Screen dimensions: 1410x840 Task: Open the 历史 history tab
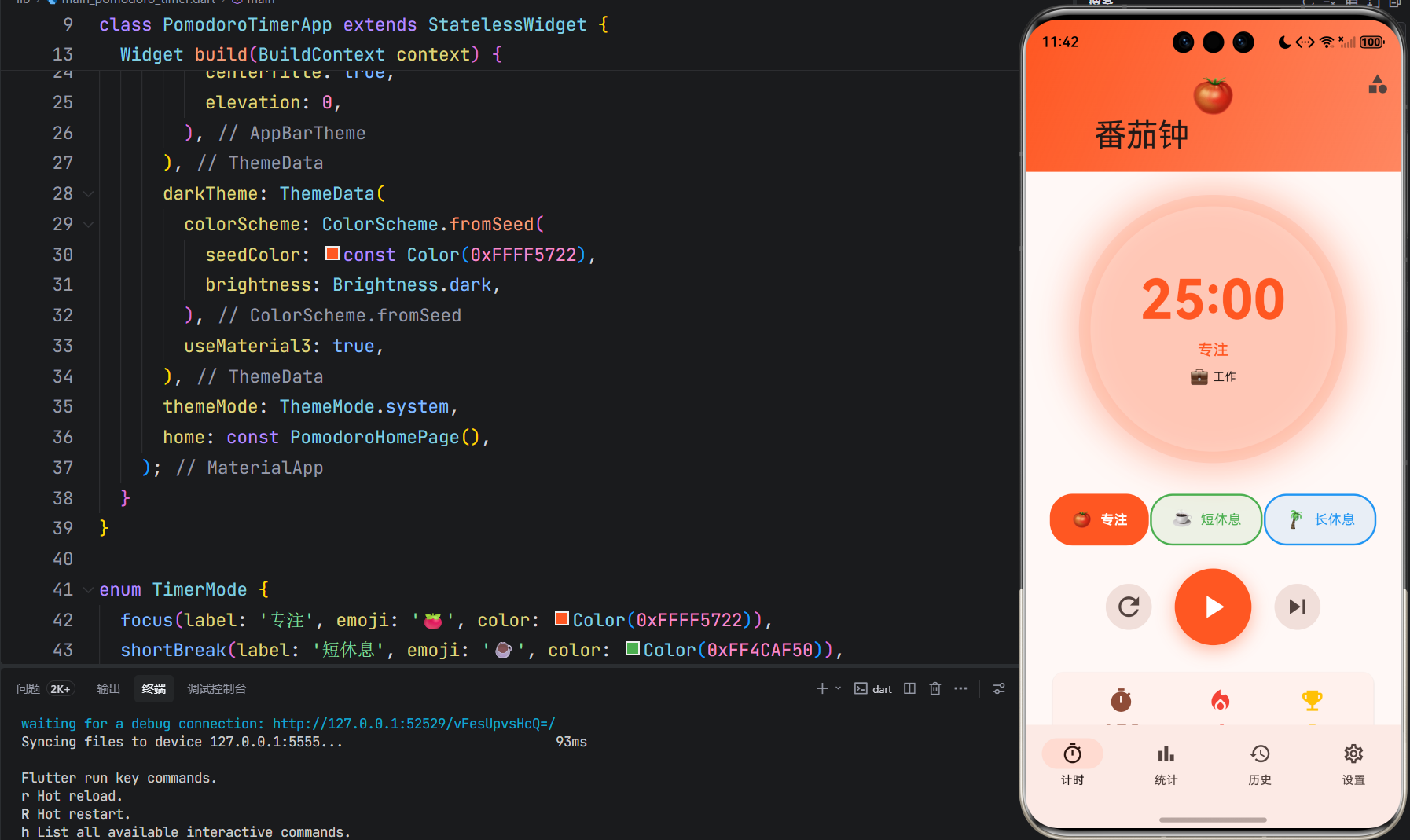coord(1260,763)
